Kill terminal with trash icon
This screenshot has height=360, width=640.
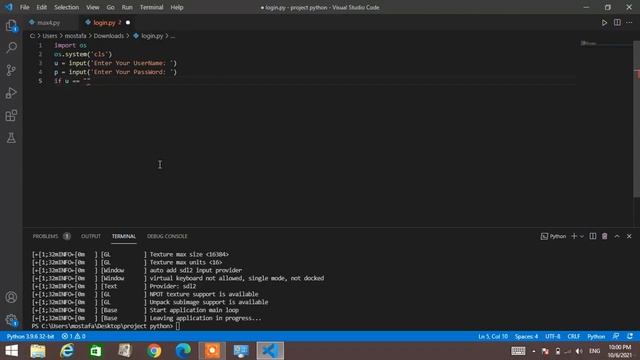point(604,236)
